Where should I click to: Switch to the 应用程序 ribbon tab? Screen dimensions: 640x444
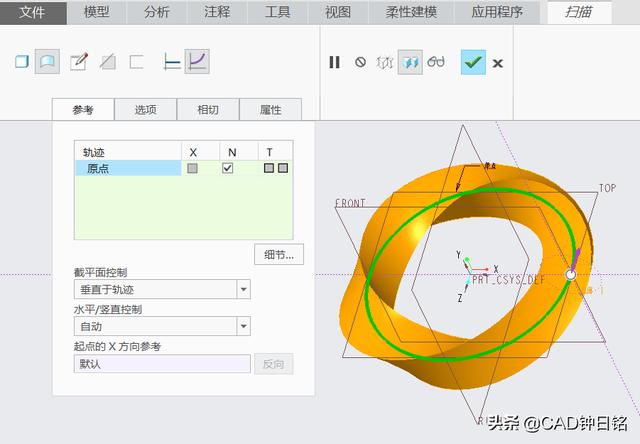pyautogui.click(x=497, y=12)
